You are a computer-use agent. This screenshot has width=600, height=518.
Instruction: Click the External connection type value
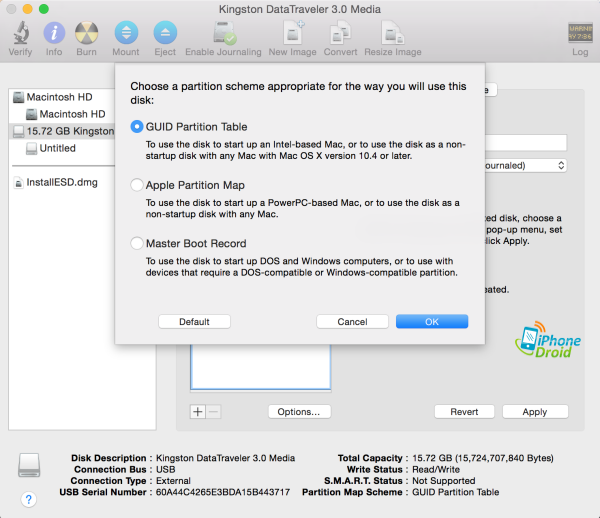click(x=173, y=481)
